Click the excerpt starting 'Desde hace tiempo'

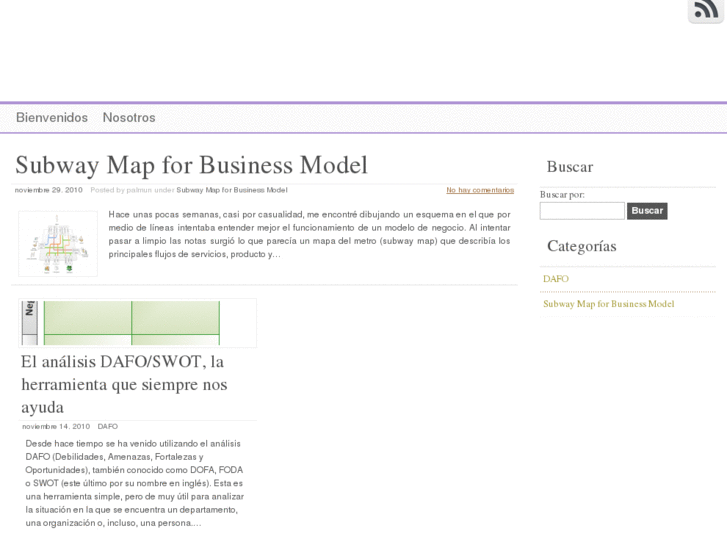click(134, 483)
